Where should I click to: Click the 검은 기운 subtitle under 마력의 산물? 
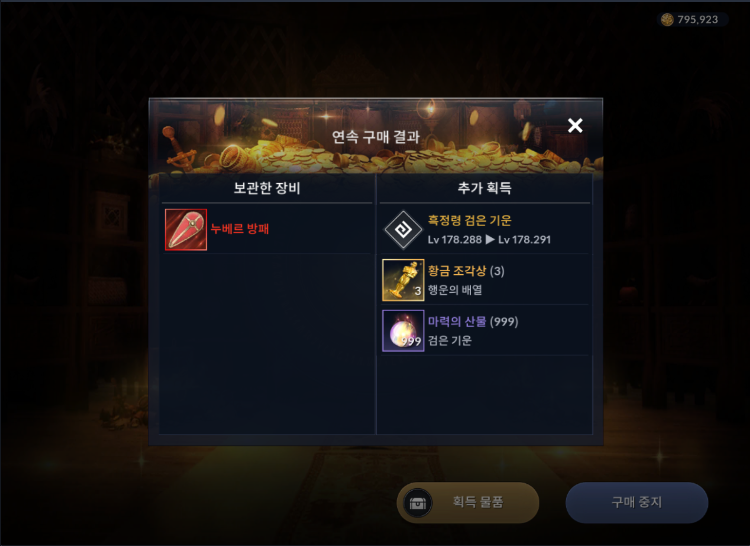[x=450, y=341]
